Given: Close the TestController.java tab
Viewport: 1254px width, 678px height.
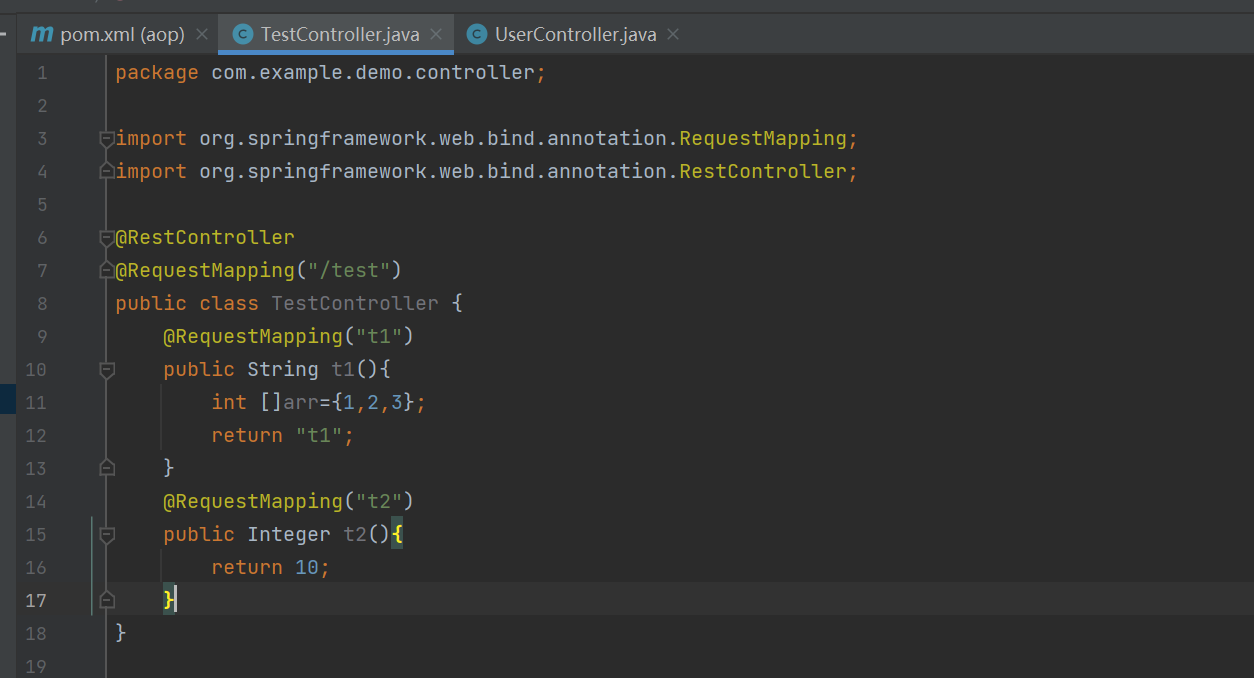Looking at the screenshot, I should tap(436, 35).
